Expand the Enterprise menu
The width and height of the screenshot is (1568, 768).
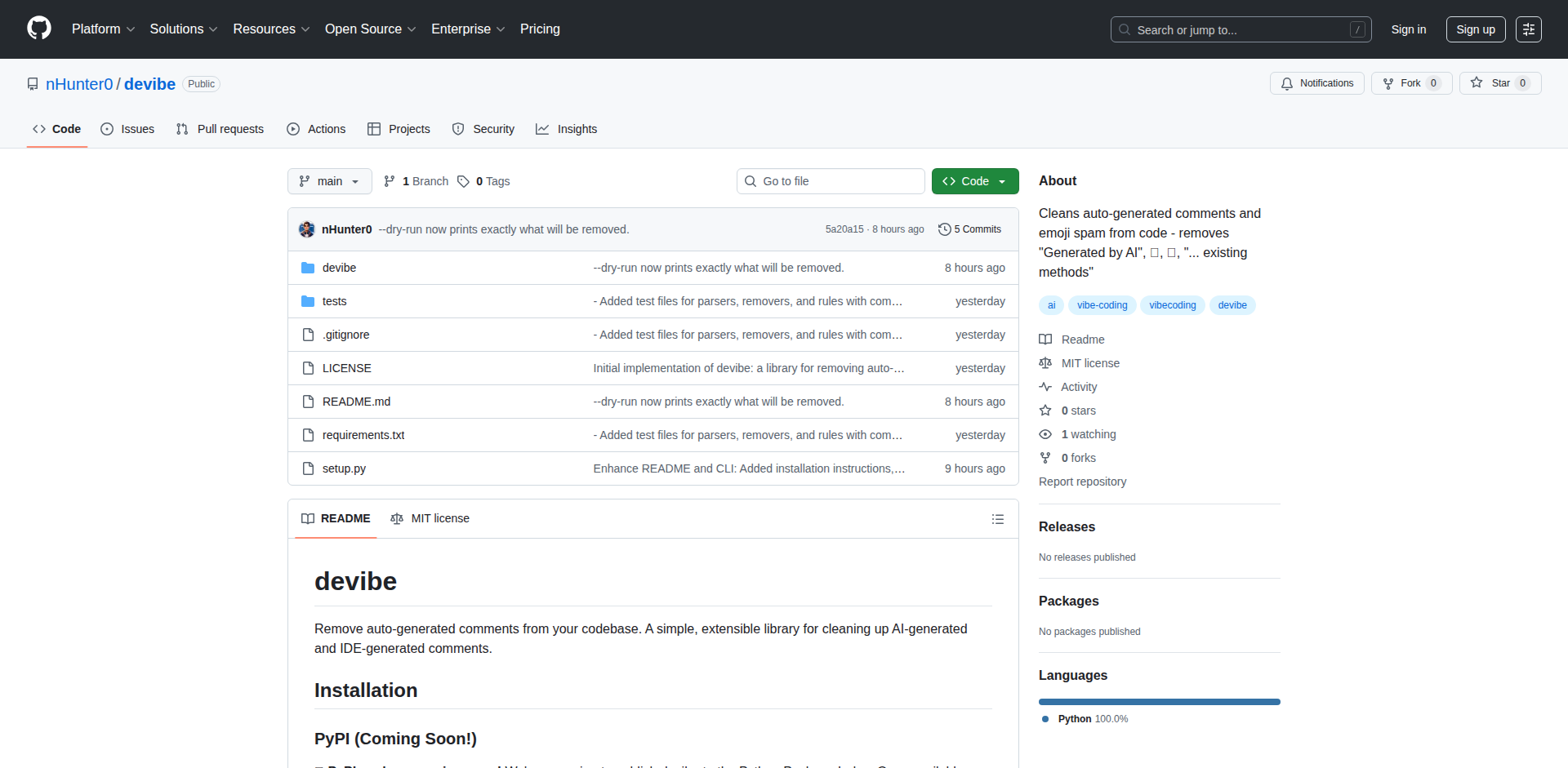tap(468, 29)
